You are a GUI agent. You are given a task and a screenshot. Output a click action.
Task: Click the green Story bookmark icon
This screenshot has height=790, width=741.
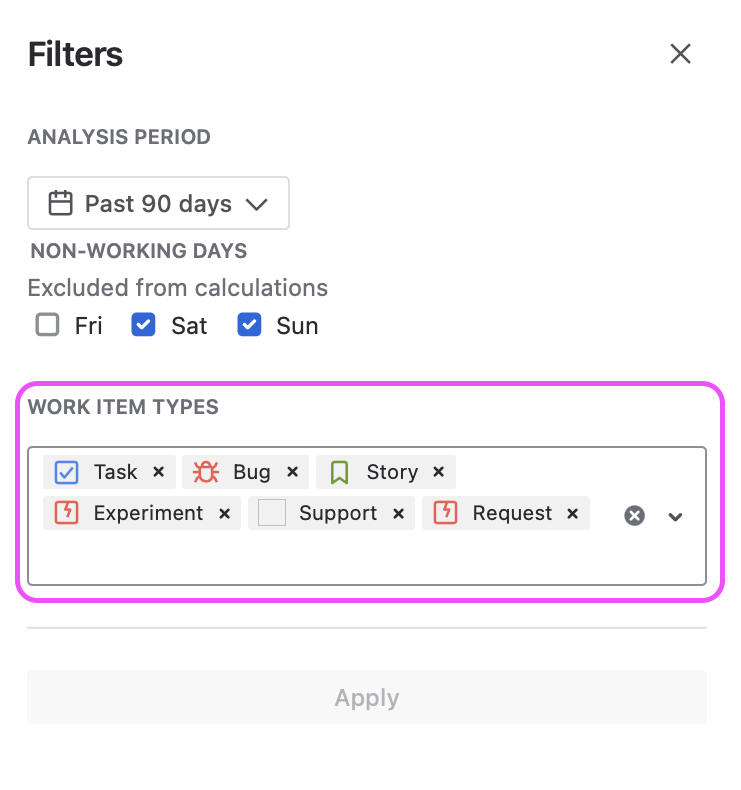tap(340, 473)
